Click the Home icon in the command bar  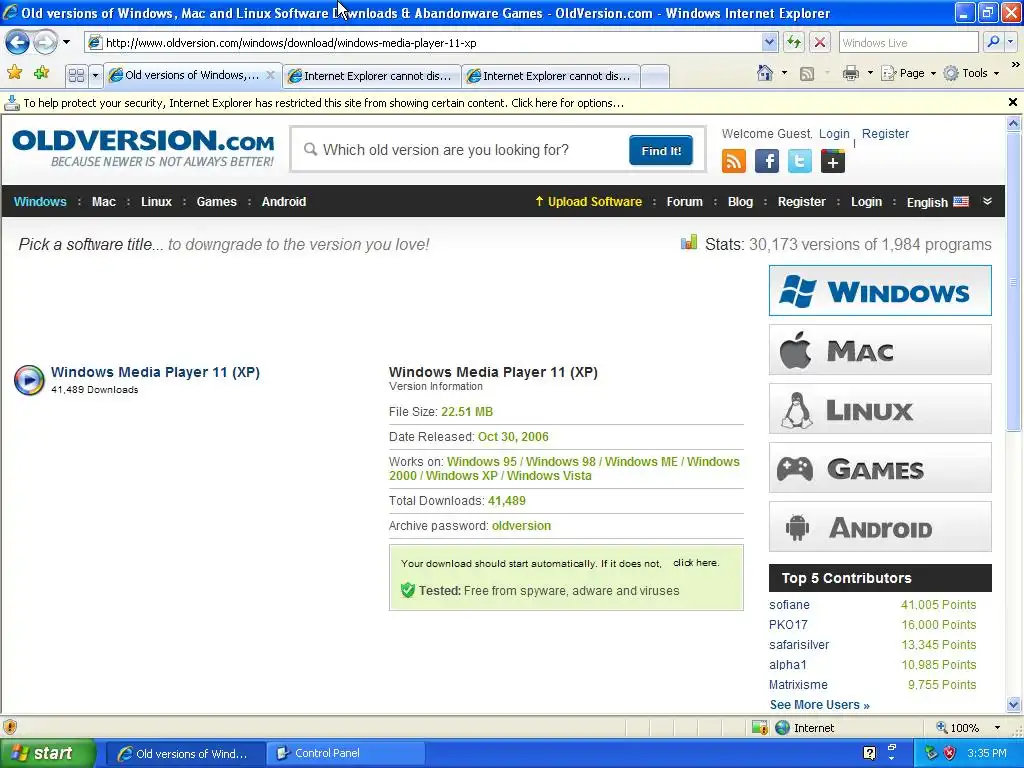pyautogui.click(x=765, y=73)
